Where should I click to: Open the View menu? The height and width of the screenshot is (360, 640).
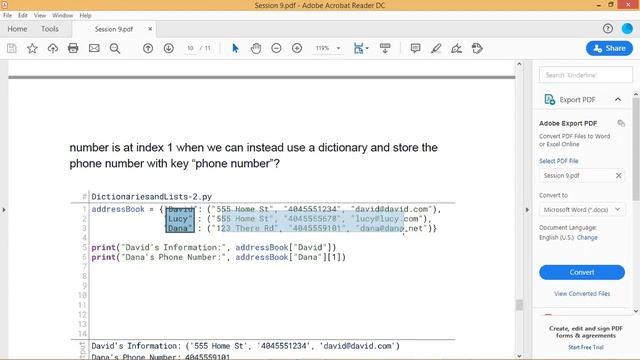click(40, 16)
